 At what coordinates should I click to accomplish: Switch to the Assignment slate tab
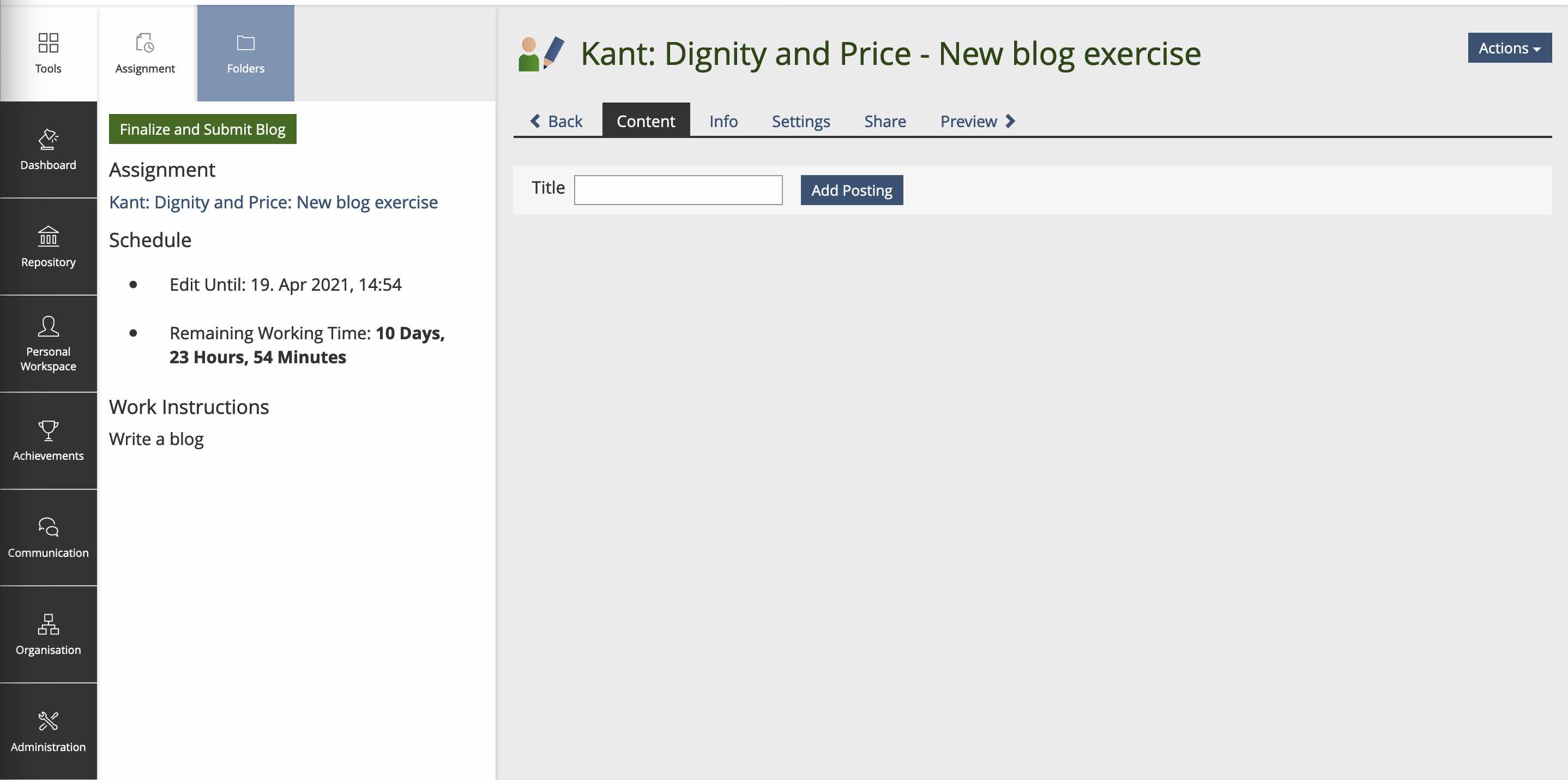[145, 53]
